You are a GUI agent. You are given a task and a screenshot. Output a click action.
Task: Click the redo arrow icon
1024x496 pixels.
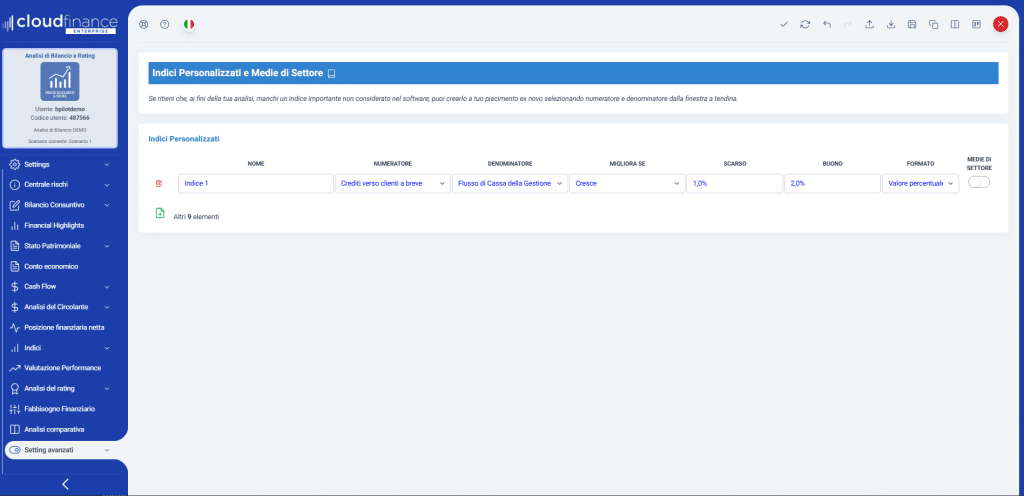point(848,24)
